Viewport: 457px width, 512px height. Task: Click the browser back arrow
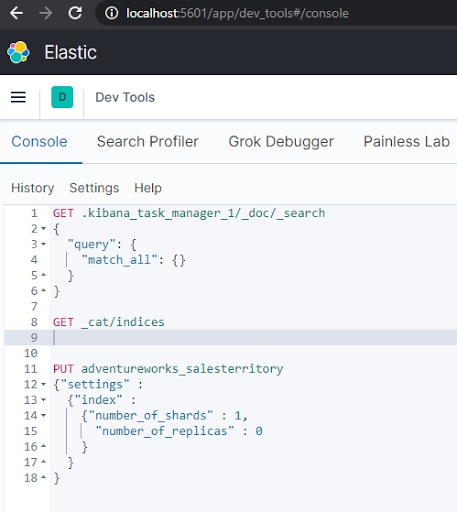(16, 13)
